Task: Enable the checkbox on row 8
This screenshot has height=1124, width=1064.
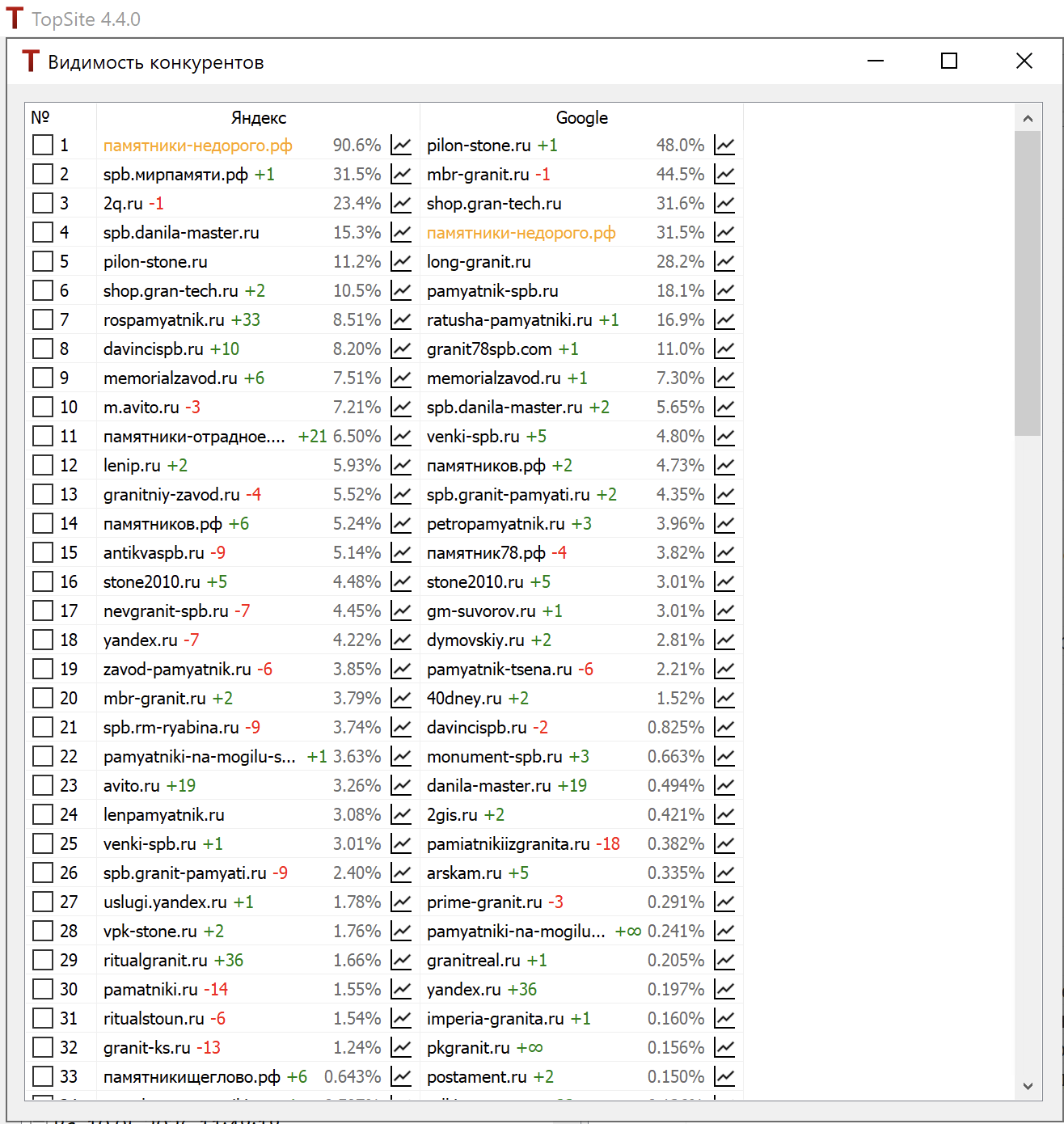Action: point(43,349)
